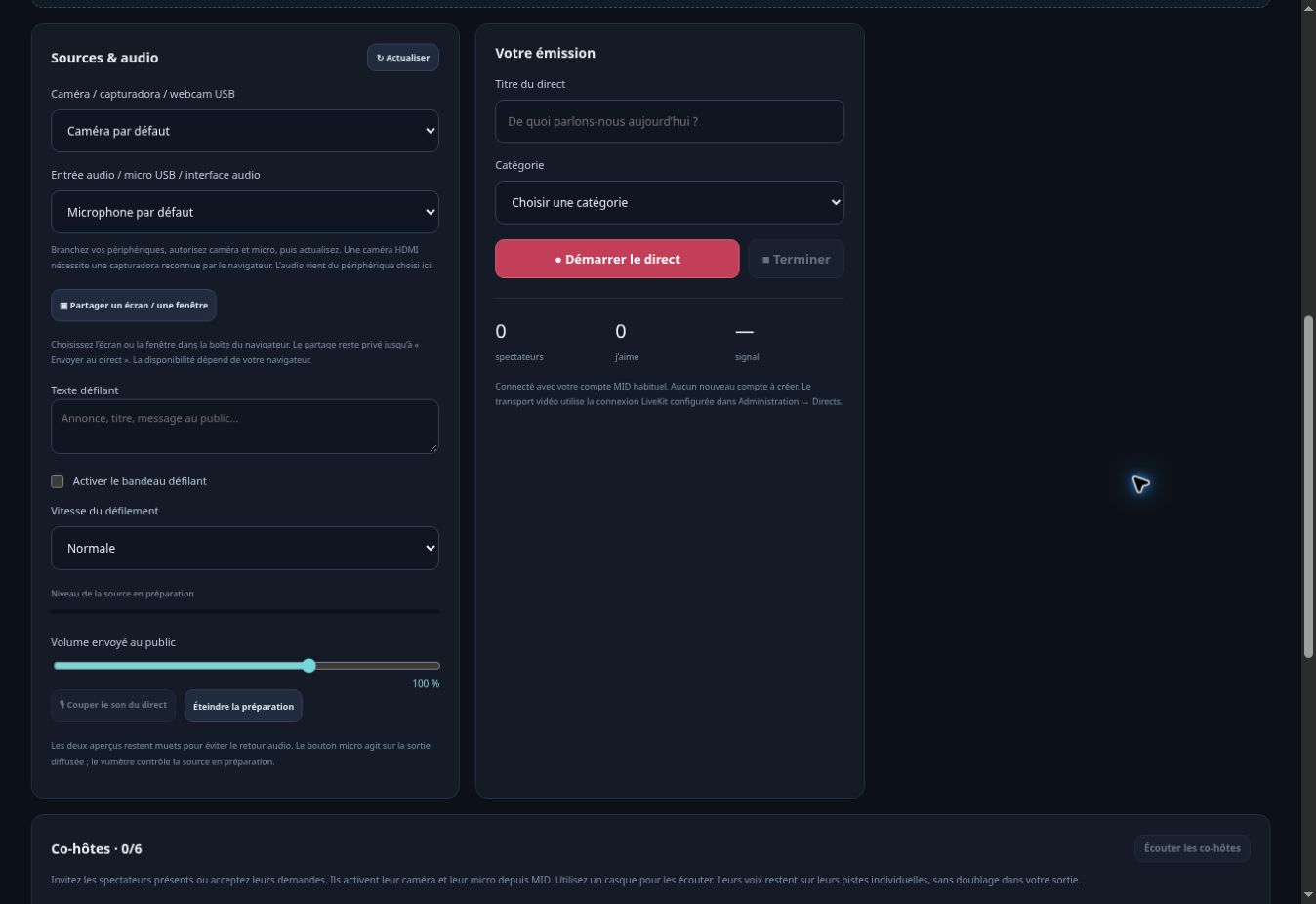
Task: Click the Sources & audio heading
Action: pyautogui.click(x=104, y=58)
